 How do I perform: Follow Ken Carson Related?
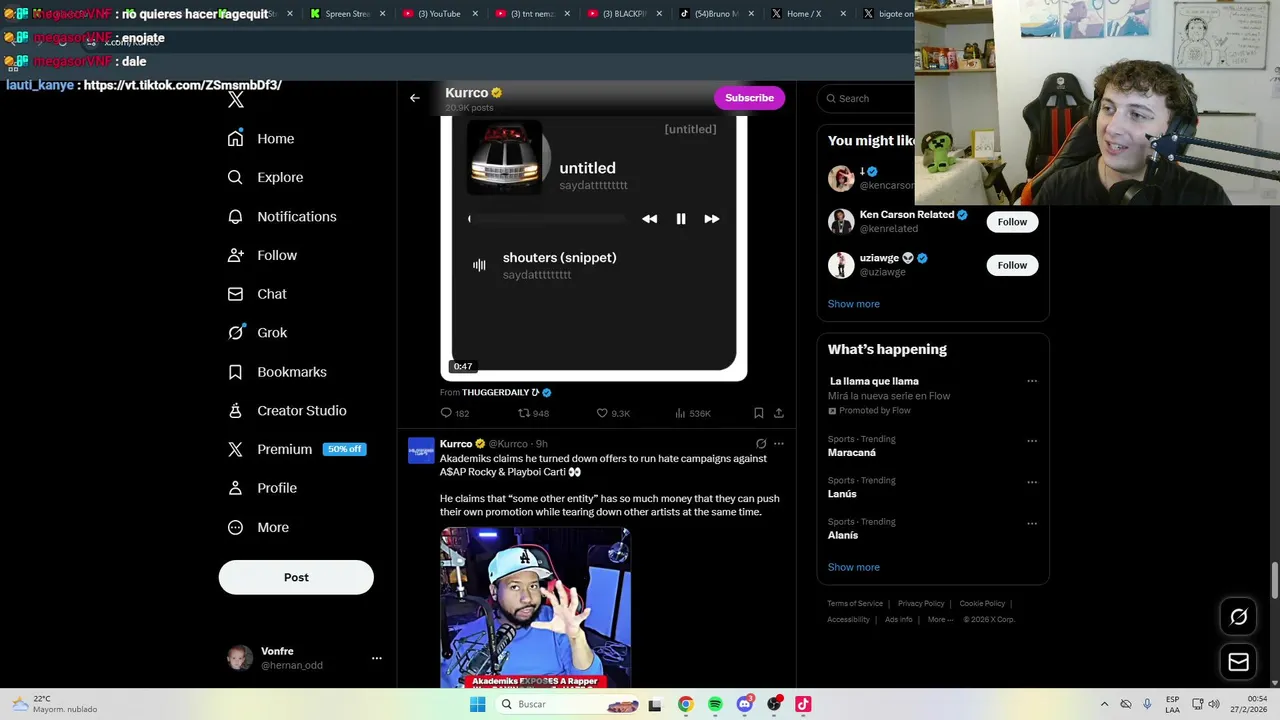pos(1012,222)
